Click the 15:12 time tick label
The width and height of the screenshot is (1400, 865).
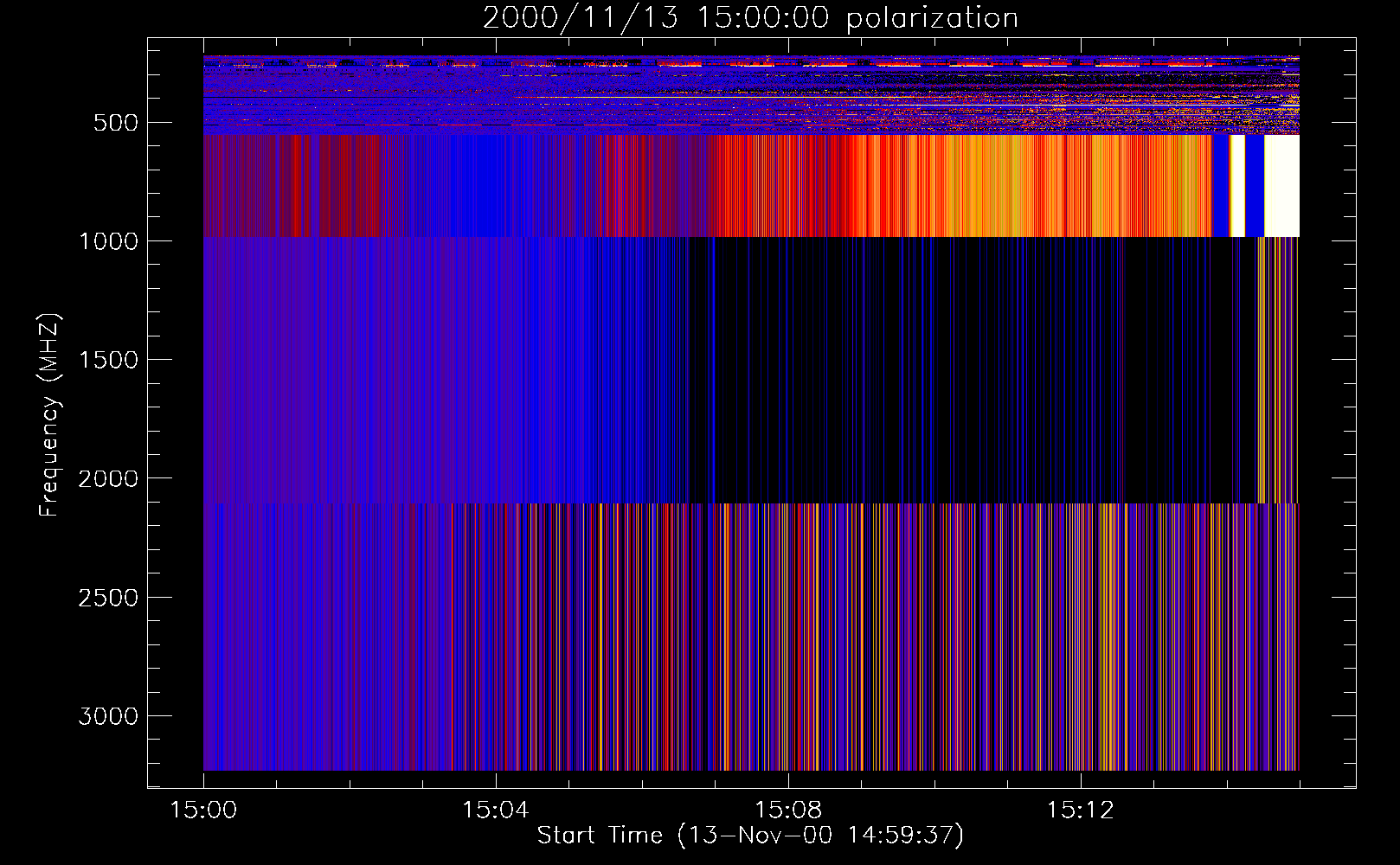point(1079,811)
